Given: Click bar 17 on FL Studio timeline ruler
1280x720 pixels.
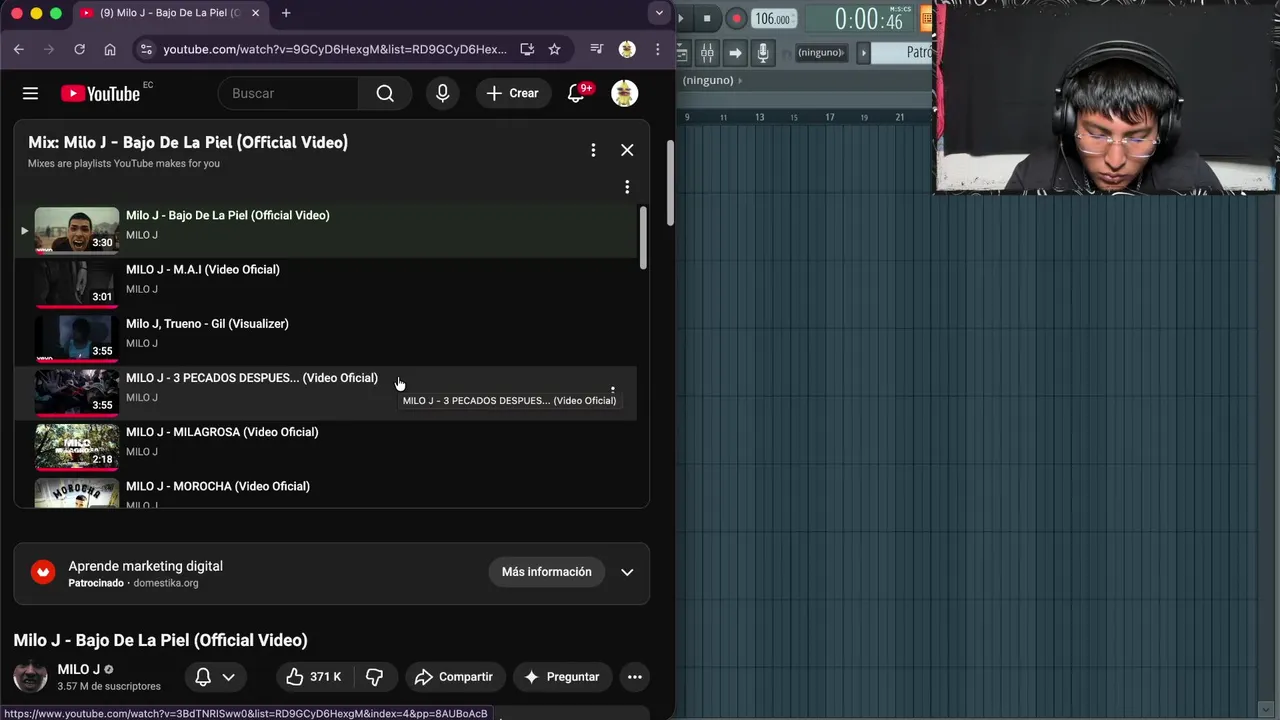Looking at the screenshot, I should (829, 117).
